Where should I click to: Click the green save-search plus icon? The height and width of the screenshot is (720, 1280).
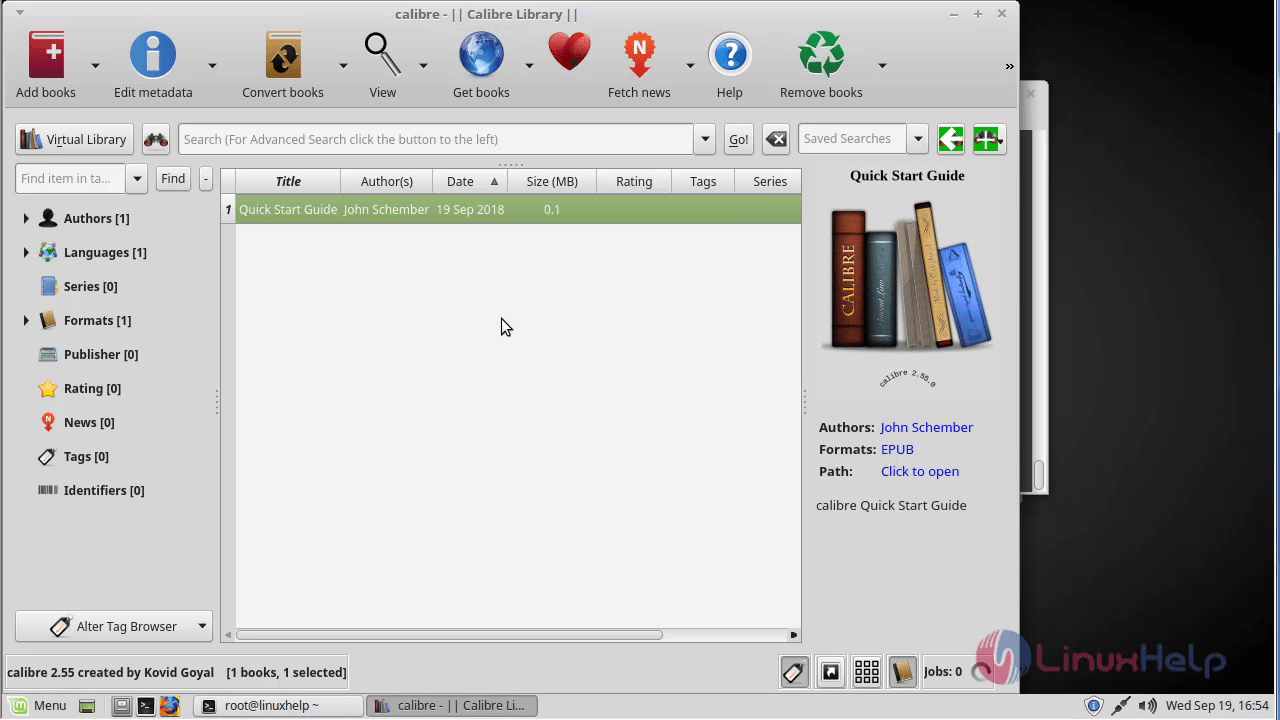pos(988,139)
